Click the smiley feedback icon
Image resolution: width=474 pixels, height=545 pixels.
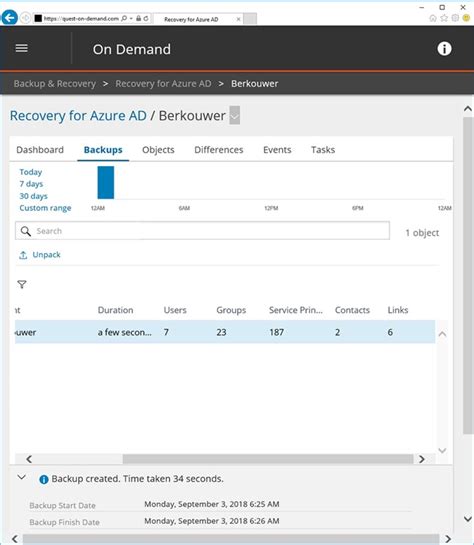pos(466,18)
